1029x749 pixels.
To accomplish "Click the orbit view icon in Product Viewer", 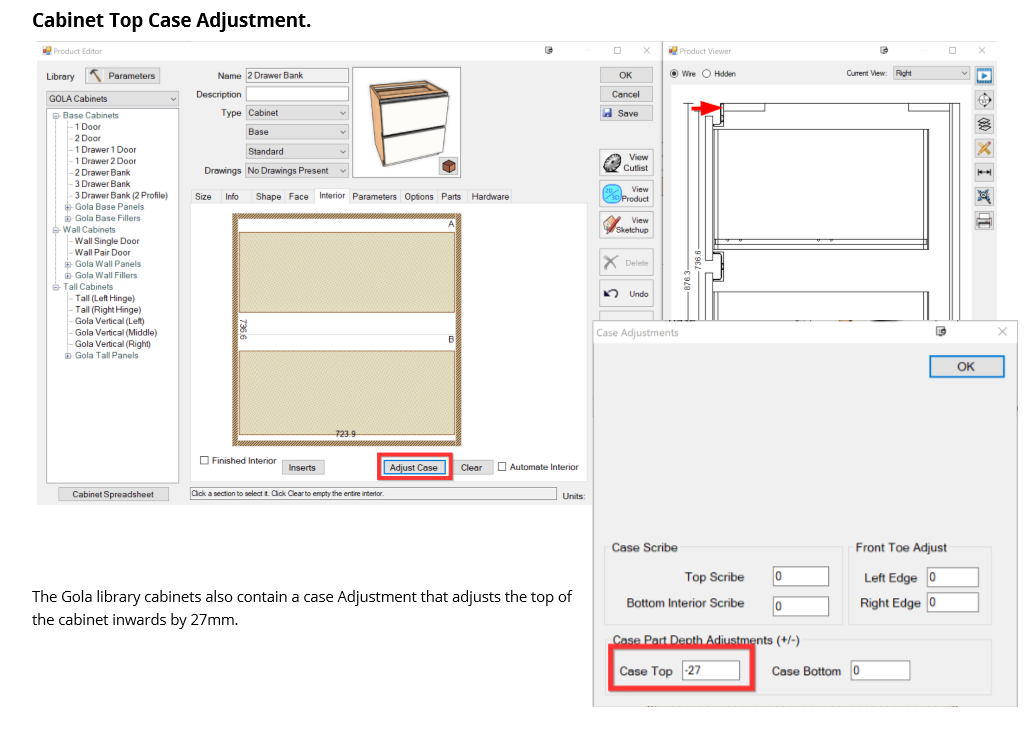I will click(984, 99).
